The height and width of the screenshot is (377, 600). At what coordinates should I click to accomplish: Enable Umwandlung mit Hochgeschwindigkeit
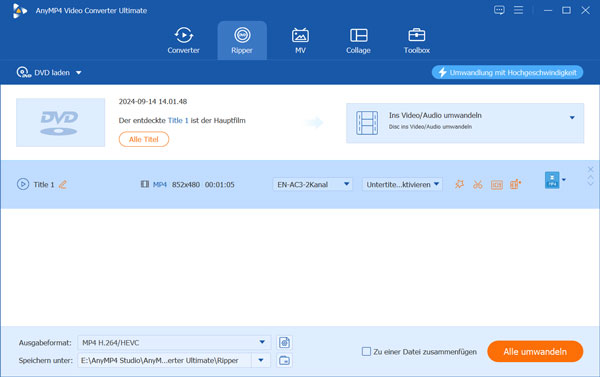pos(507,72)
